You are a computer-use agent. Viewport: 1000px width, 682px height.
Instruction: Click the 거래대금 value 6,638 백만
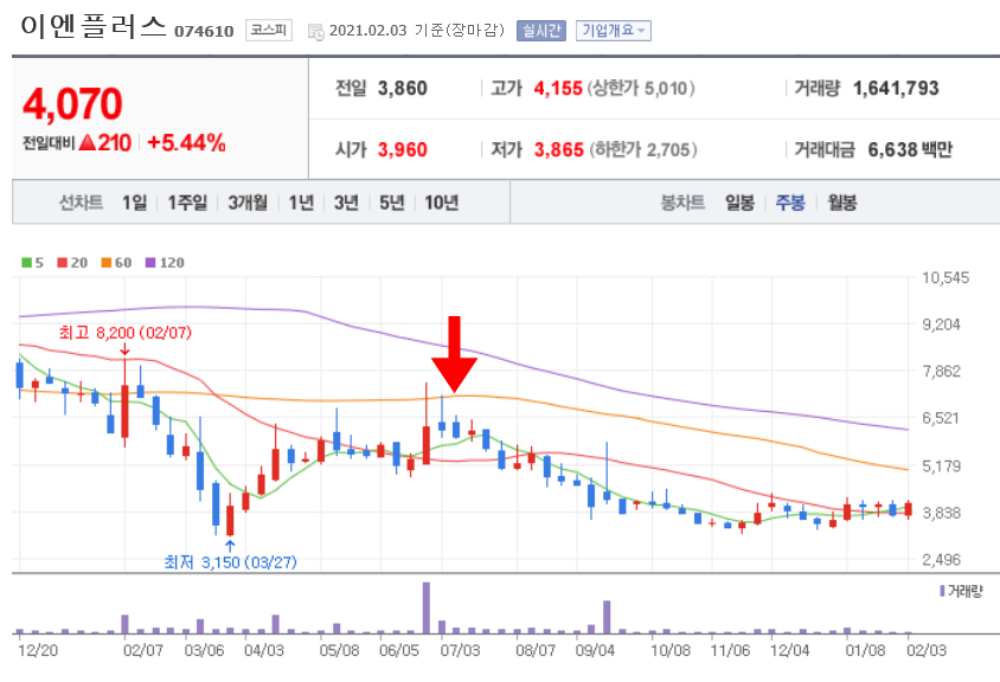pos(910,150)
